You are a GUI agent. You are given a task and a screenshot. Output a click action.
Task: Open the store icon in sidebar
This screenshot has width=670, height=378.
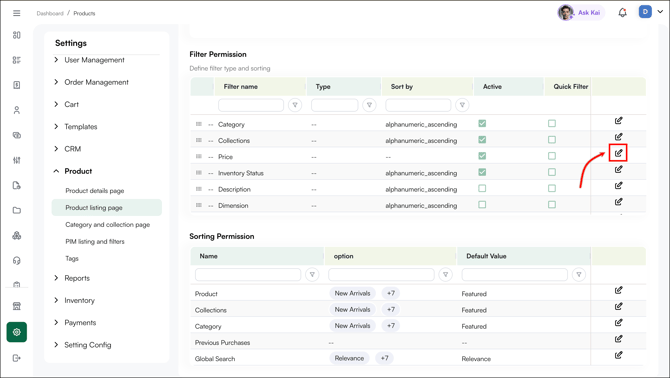pos(17,306)
